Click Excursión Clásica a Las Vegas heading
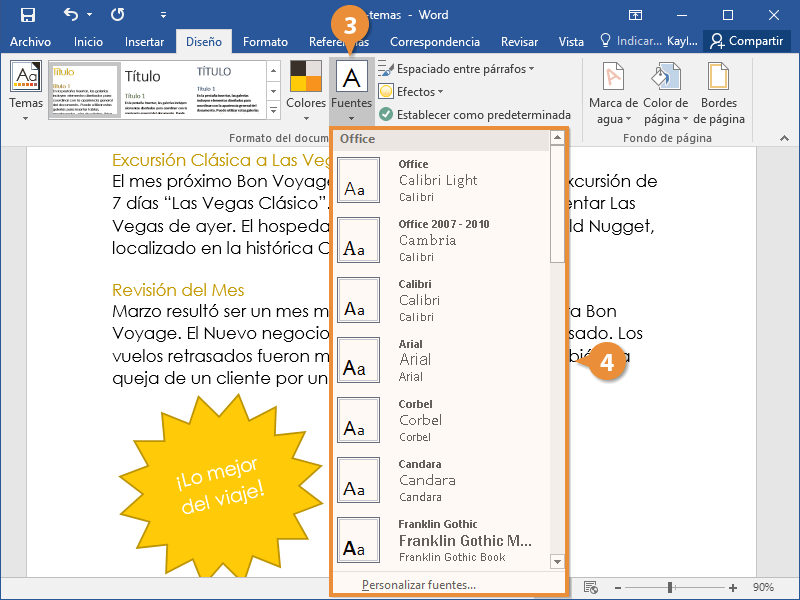 (x=220, y=160)
